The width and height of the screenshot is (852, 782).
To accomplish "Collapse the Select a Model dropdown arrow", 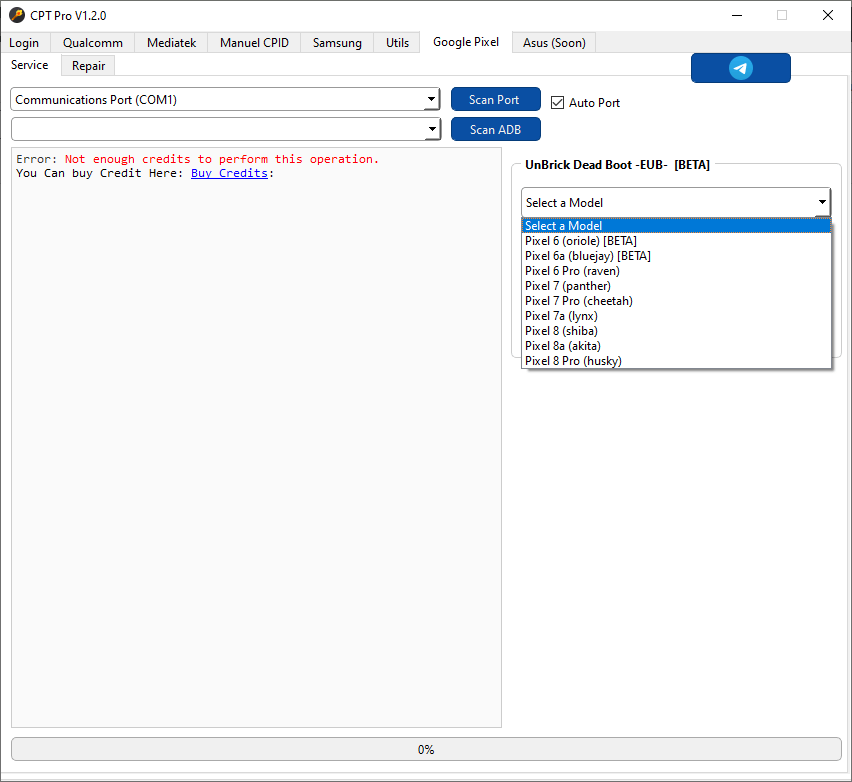I will (821, 202).
